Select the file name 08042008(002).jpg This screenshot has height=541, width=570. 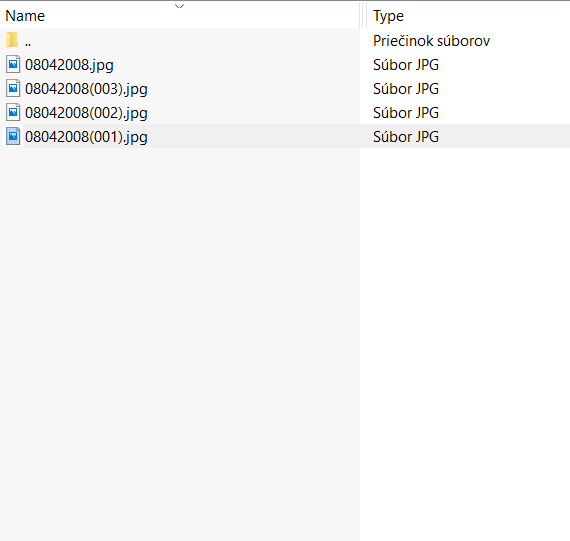(x=86, y=113)
